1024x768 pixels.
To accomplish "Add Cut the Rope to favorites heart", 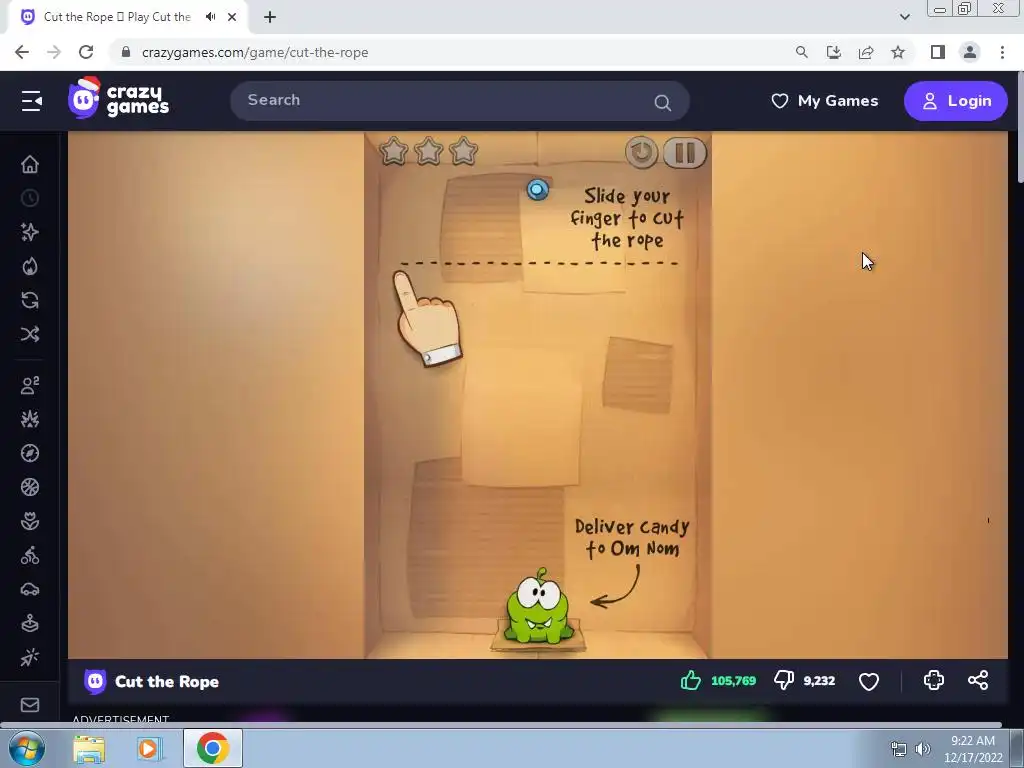I will coord(869,681).
